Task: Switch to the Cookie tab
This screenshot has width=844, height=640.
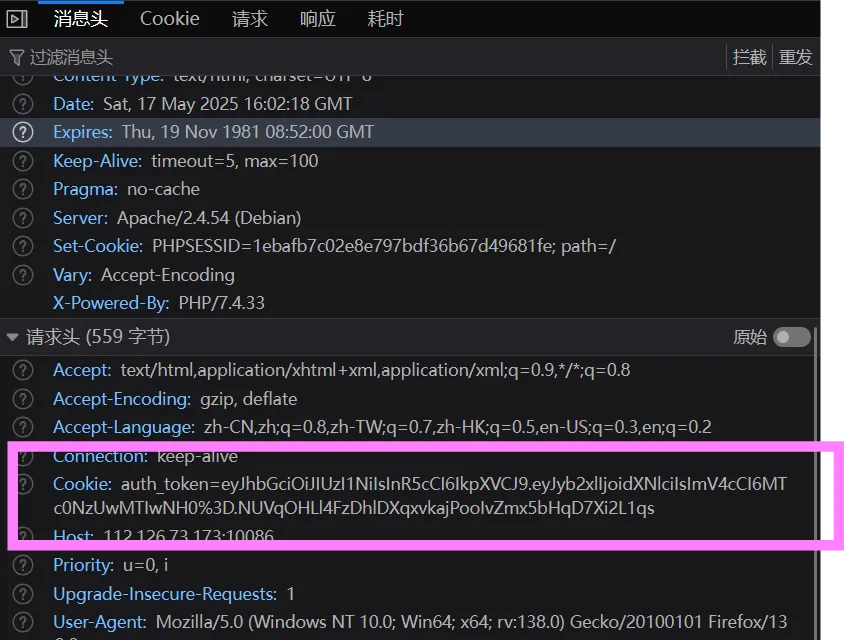Action: tap(170, 19)
